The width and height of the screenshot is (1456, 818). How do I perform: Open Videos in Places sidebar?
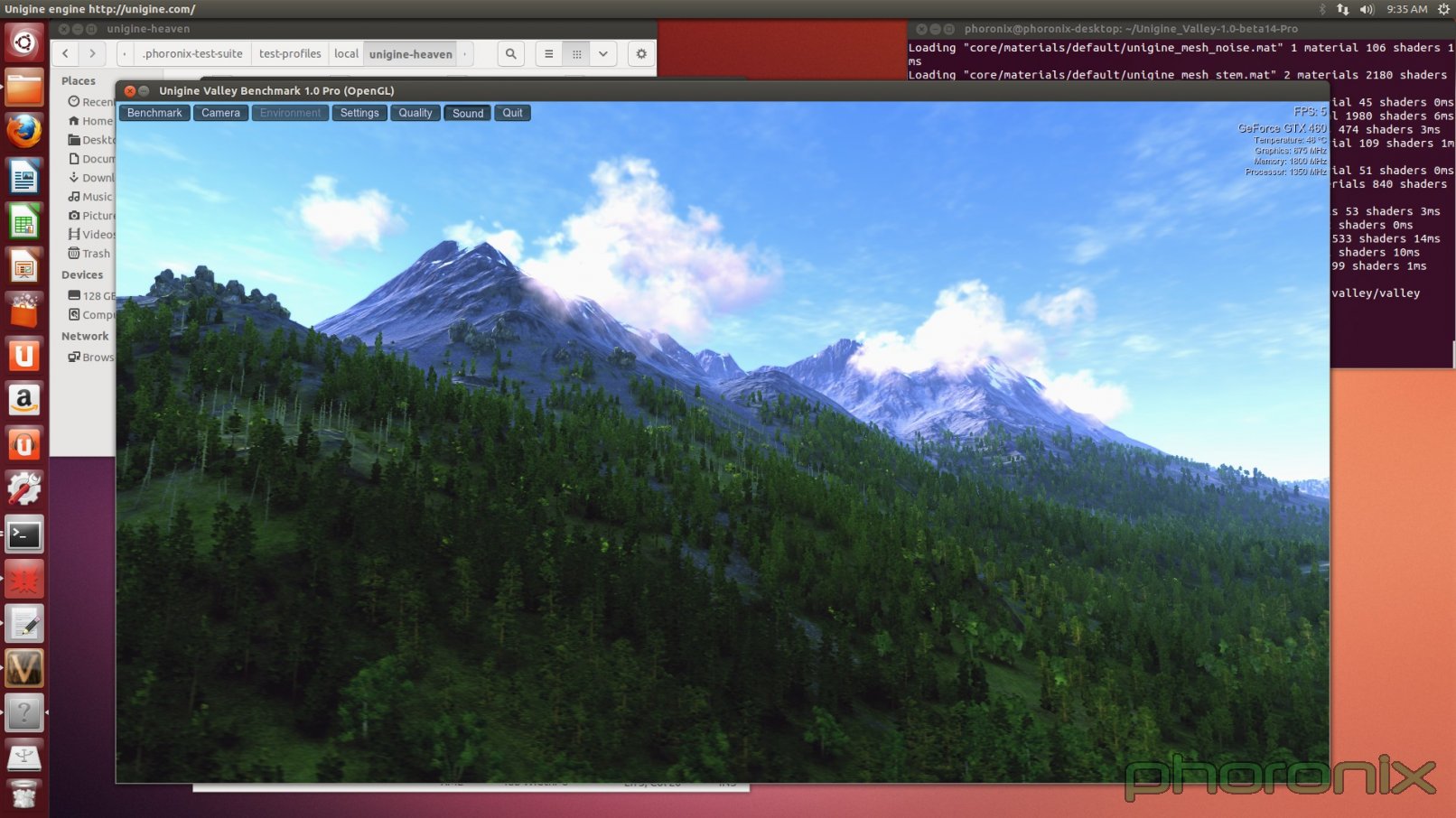click(x=90, y=235)
